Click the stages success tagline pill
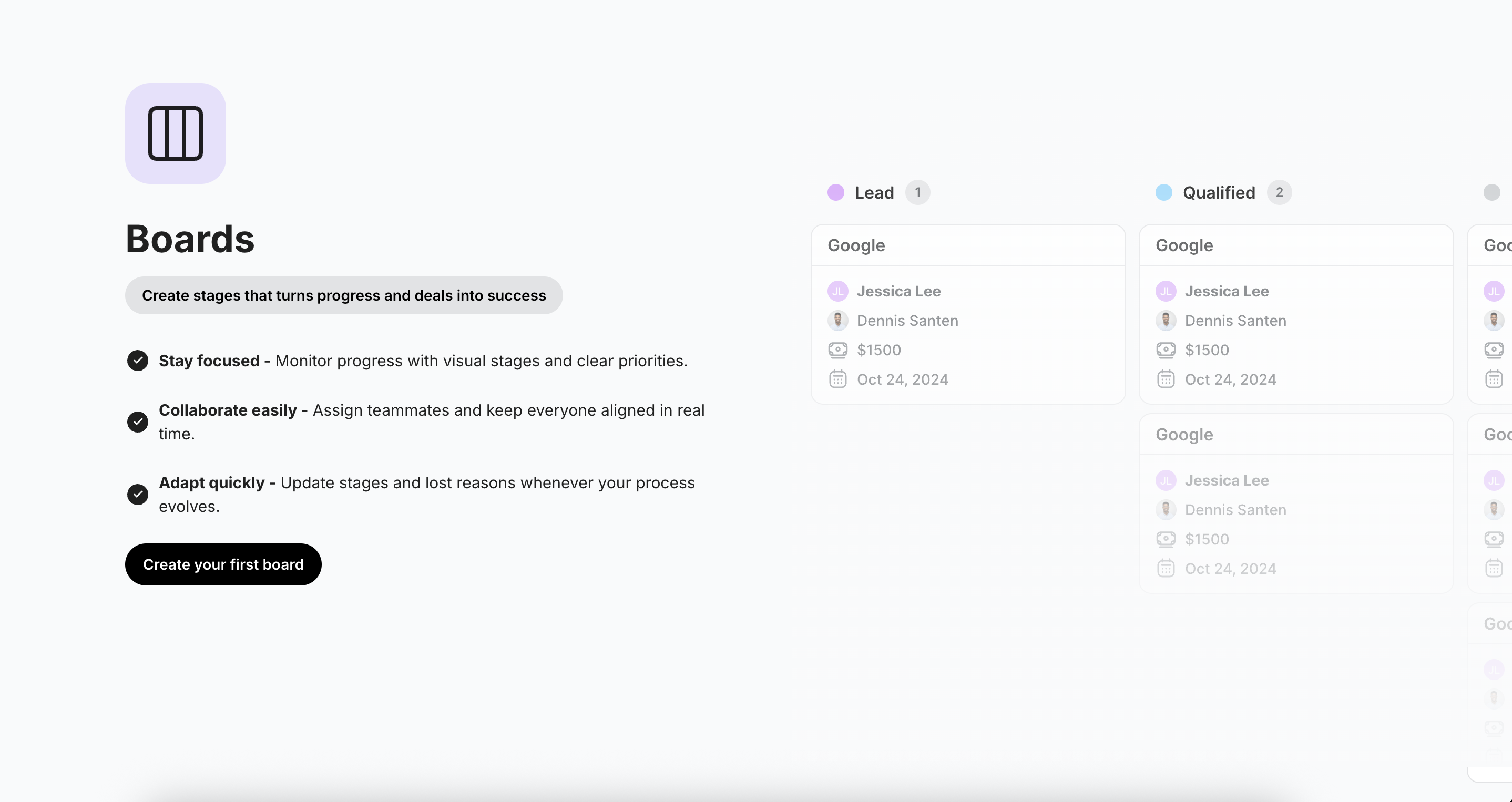The height and width of the screenshot is (802, 1512). click(x=343, y=295)
